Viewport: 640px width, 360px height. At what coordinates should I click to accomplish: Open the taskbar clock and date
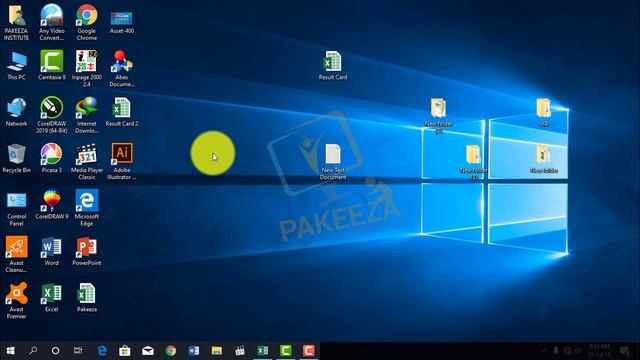pyautogui.click(x=600, y=351)
